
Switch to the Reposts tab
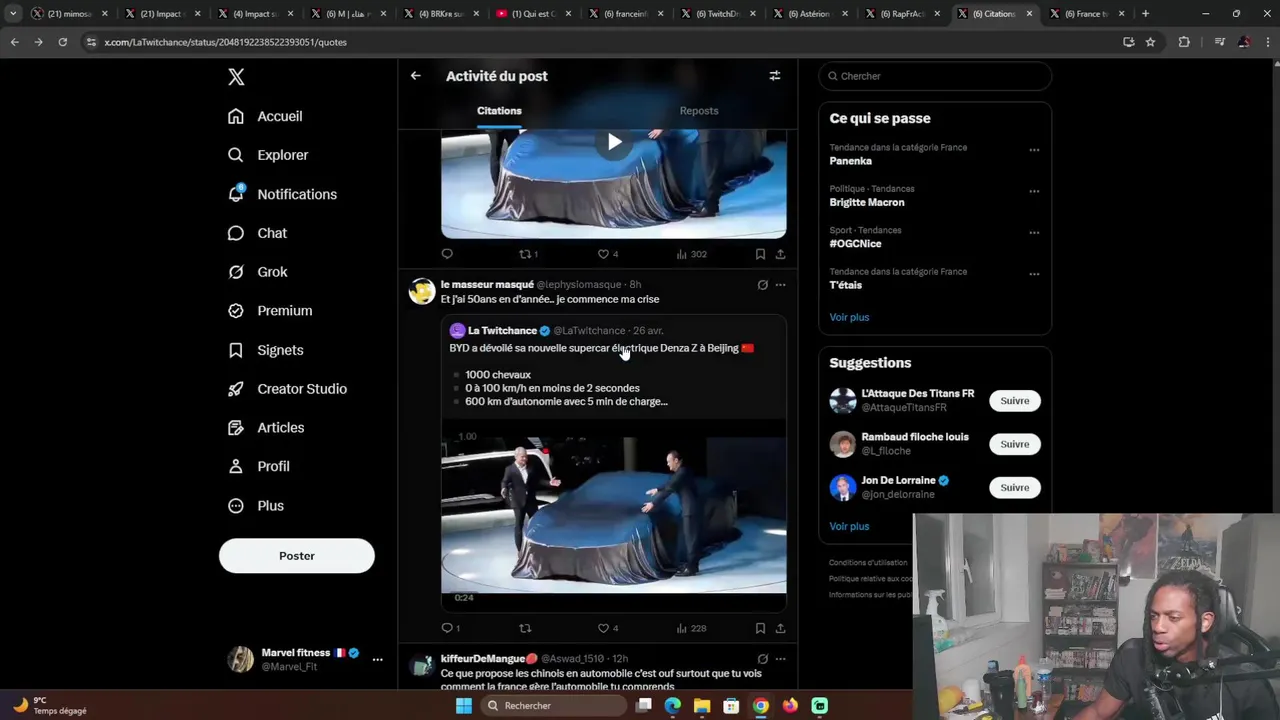(x=699, y=111)
